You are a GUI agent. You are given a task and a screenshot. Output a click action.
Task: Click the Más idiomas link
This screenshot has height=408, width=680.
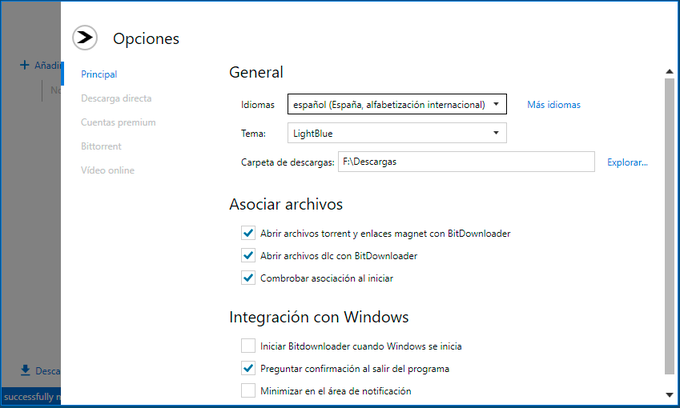click(x=554, y=104)
